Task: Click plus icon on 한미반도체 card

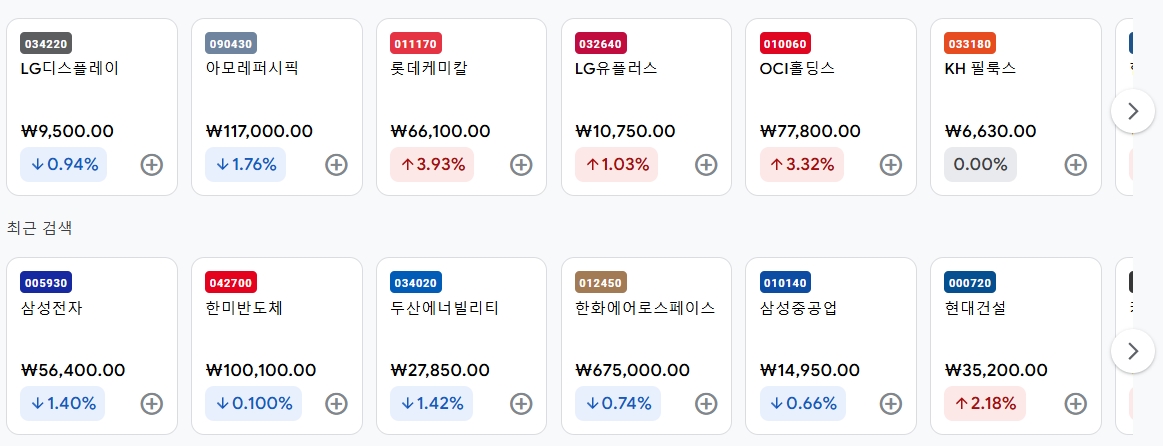Action: 337,404
